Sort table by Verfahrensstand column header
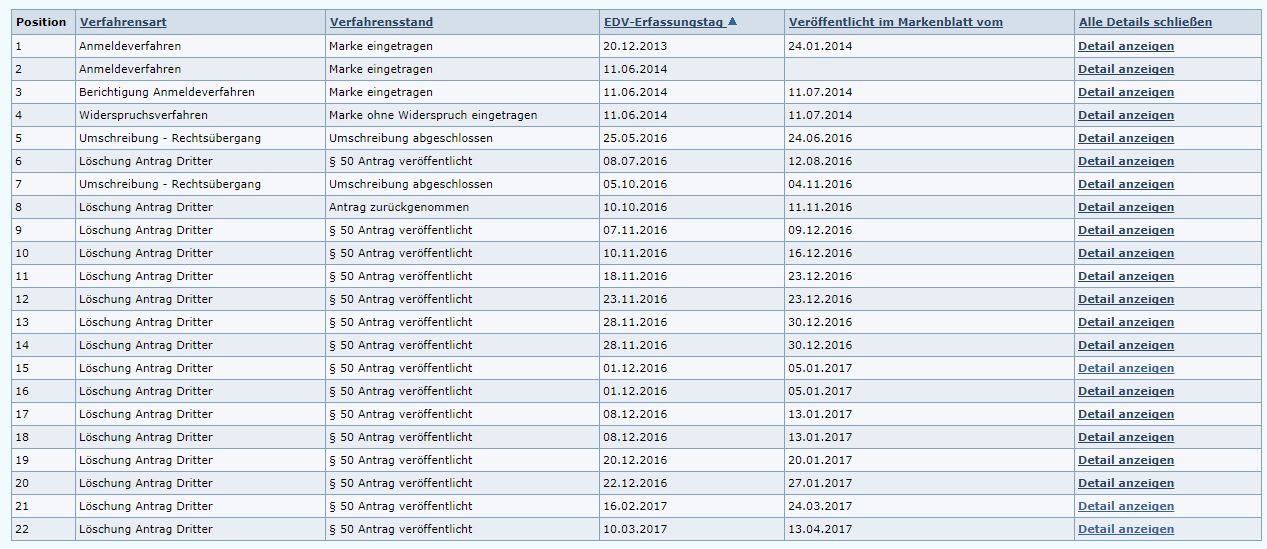 point(381,22)
